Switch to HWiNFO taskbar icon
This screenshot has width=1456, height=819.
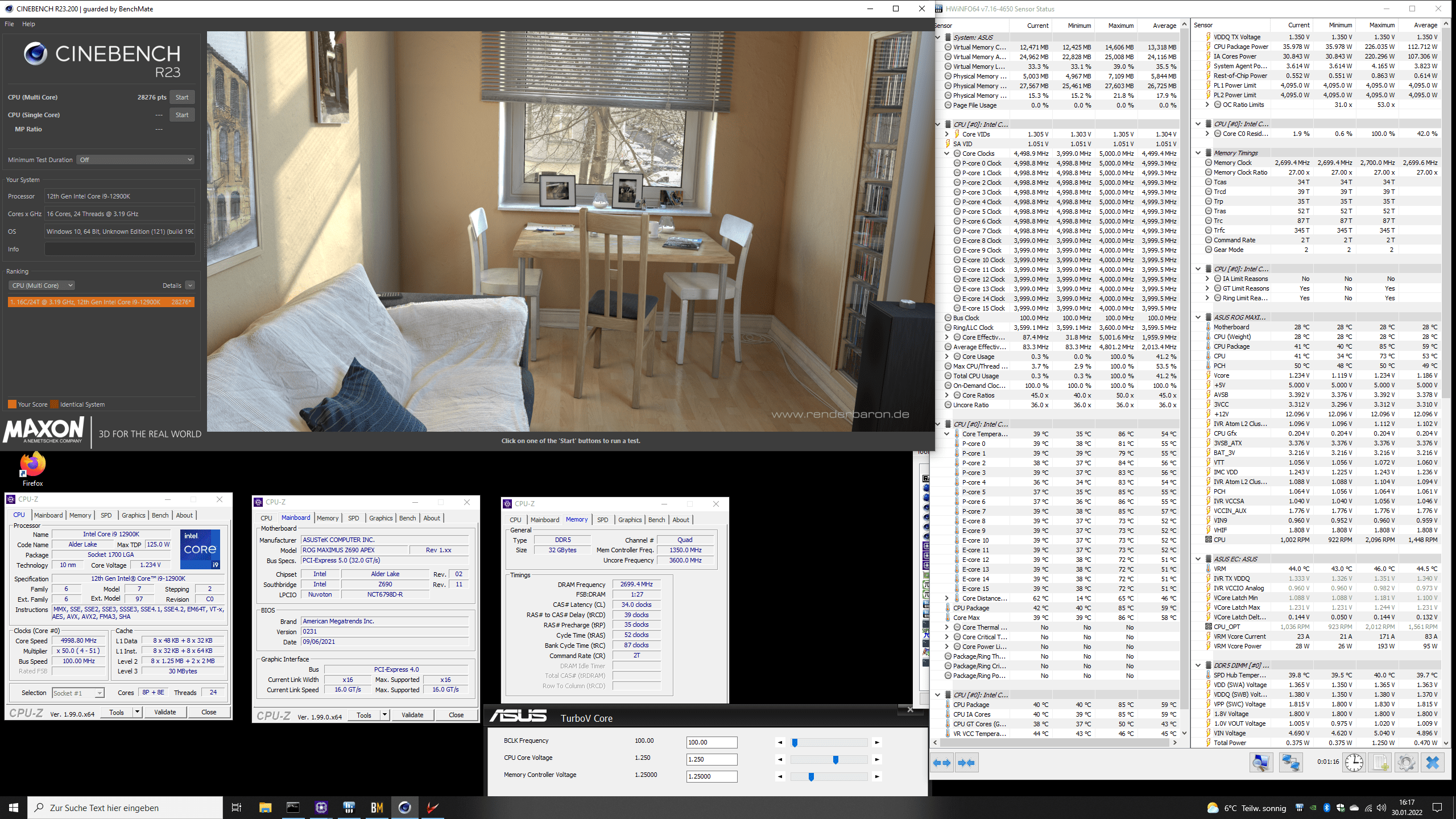pyautogui.click(x=349, y=808)
